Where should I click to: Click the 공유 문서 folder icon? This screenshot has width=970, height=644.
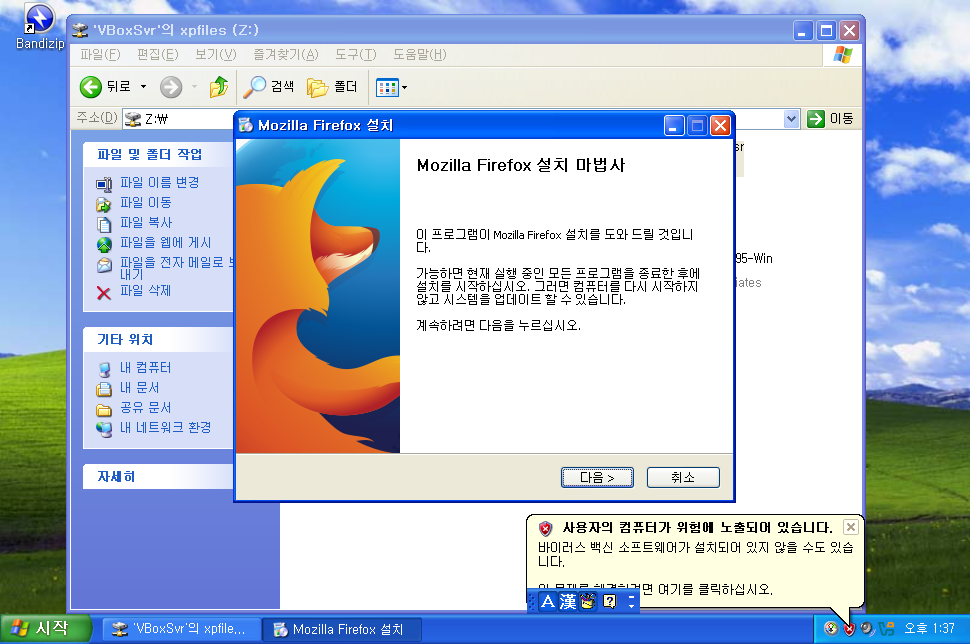coord(104,410)
